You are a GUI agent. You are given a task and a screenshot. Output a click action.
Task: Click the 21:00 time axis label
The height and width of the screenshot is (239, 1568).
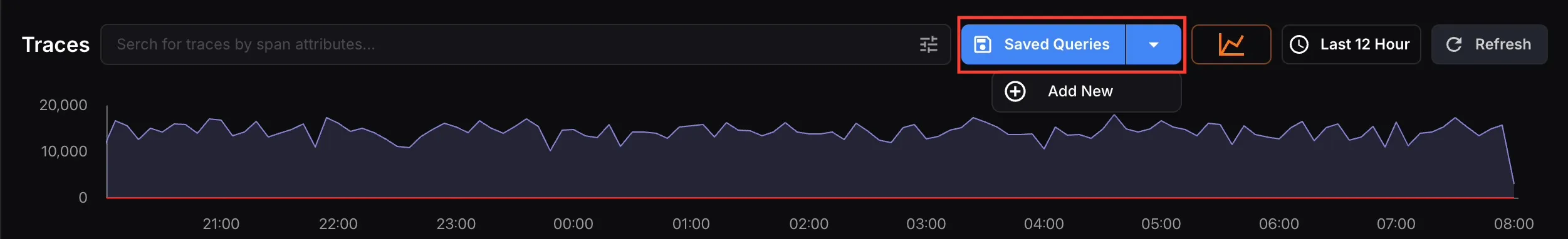tap(221, 224)
